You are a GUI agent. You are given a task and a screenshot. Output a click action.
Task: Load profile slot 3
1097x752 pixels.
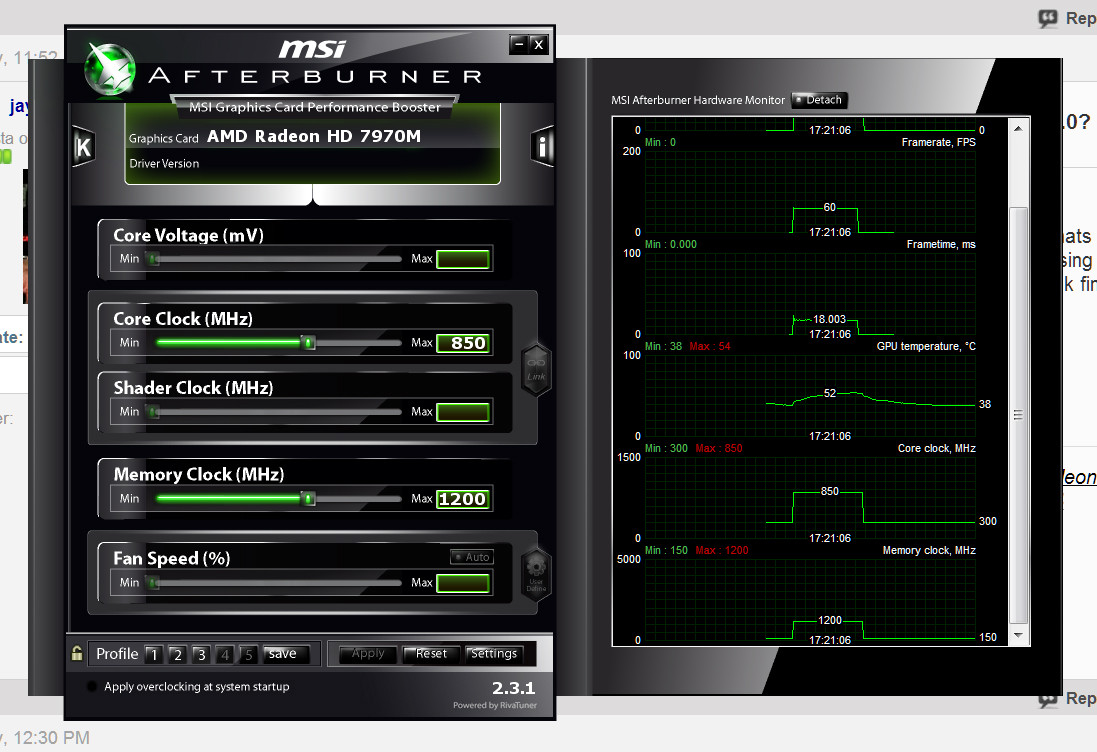click(201, 654)
